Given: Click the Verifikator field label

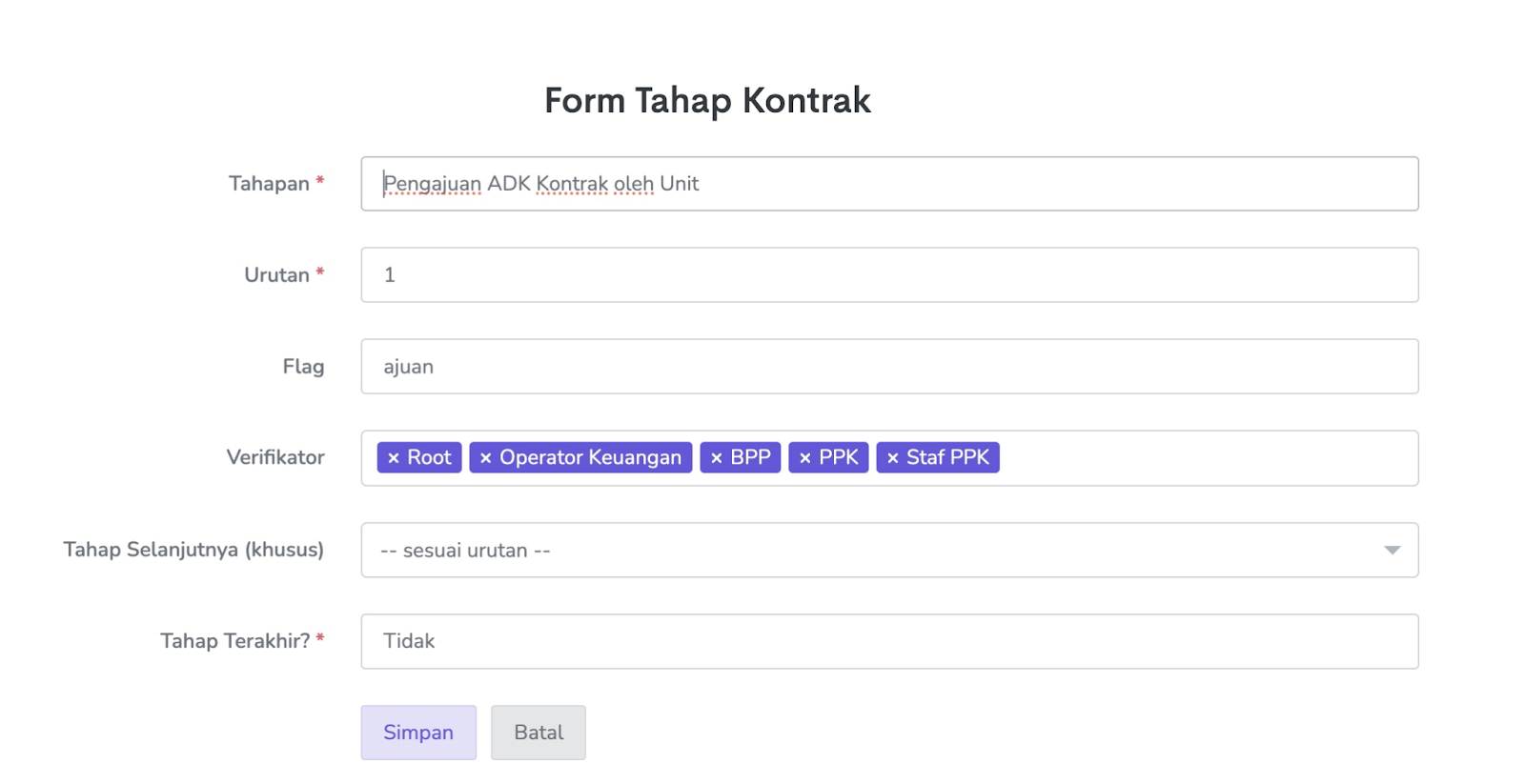Looking at the screenshot, I should coord(275,457).
